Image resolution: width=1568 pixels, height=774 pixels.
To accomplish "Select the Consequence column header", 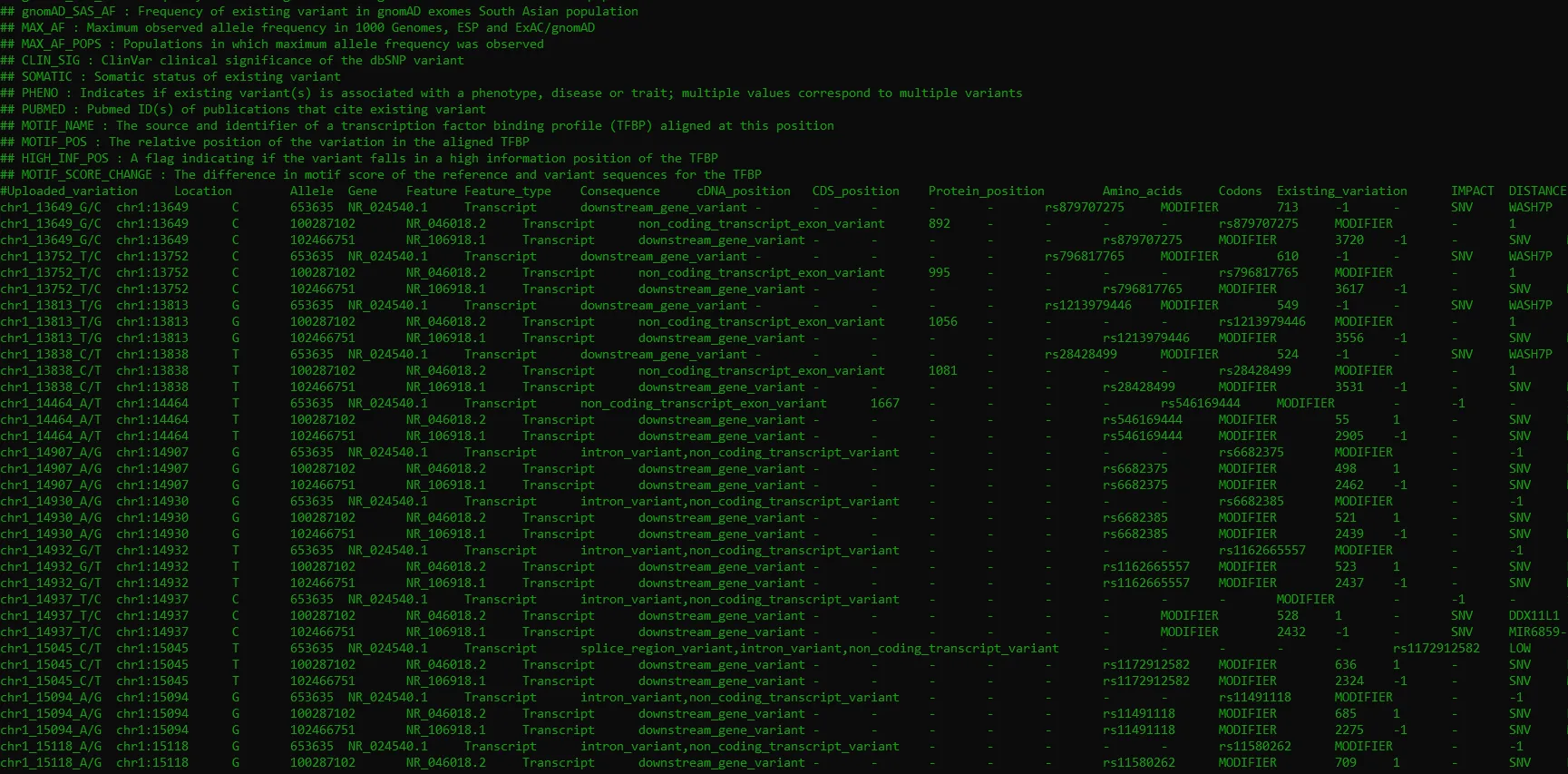I will [x=620, y=191].
